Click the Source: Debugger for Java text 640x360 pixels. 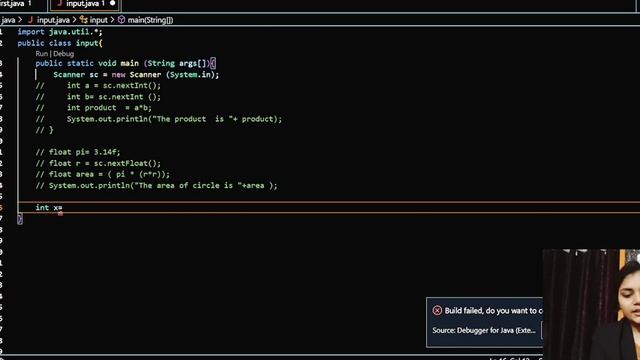[x=484, y=330]
